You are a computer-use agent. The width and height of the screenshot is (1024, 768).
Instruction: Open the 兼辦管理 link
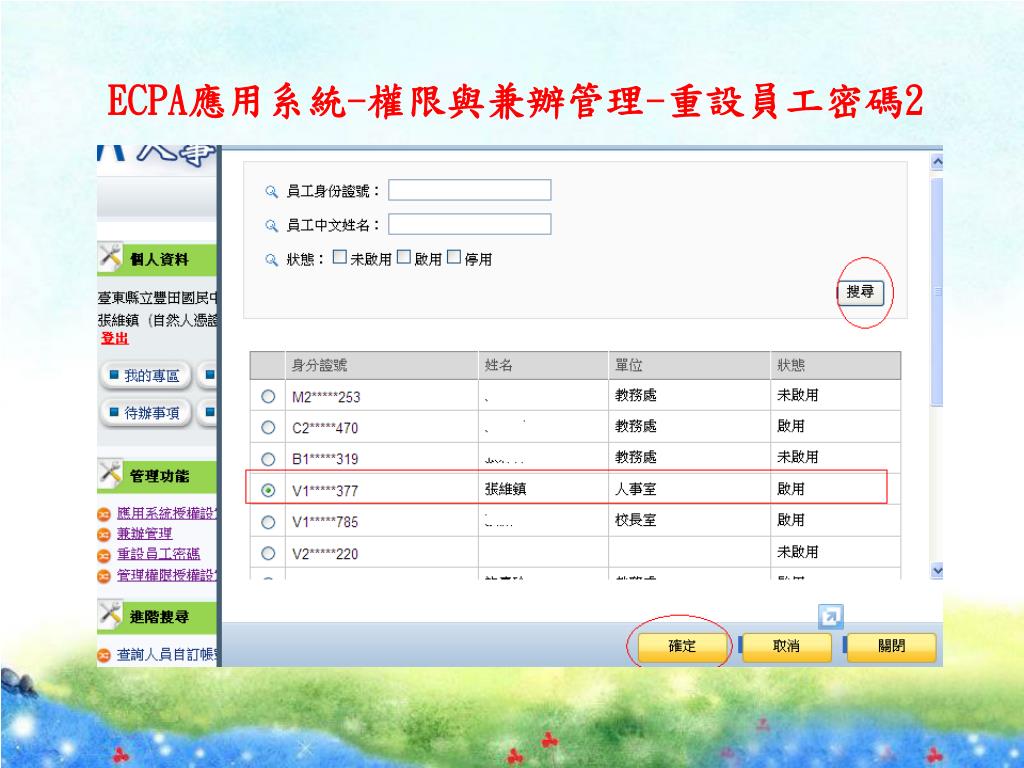[144, 534]
